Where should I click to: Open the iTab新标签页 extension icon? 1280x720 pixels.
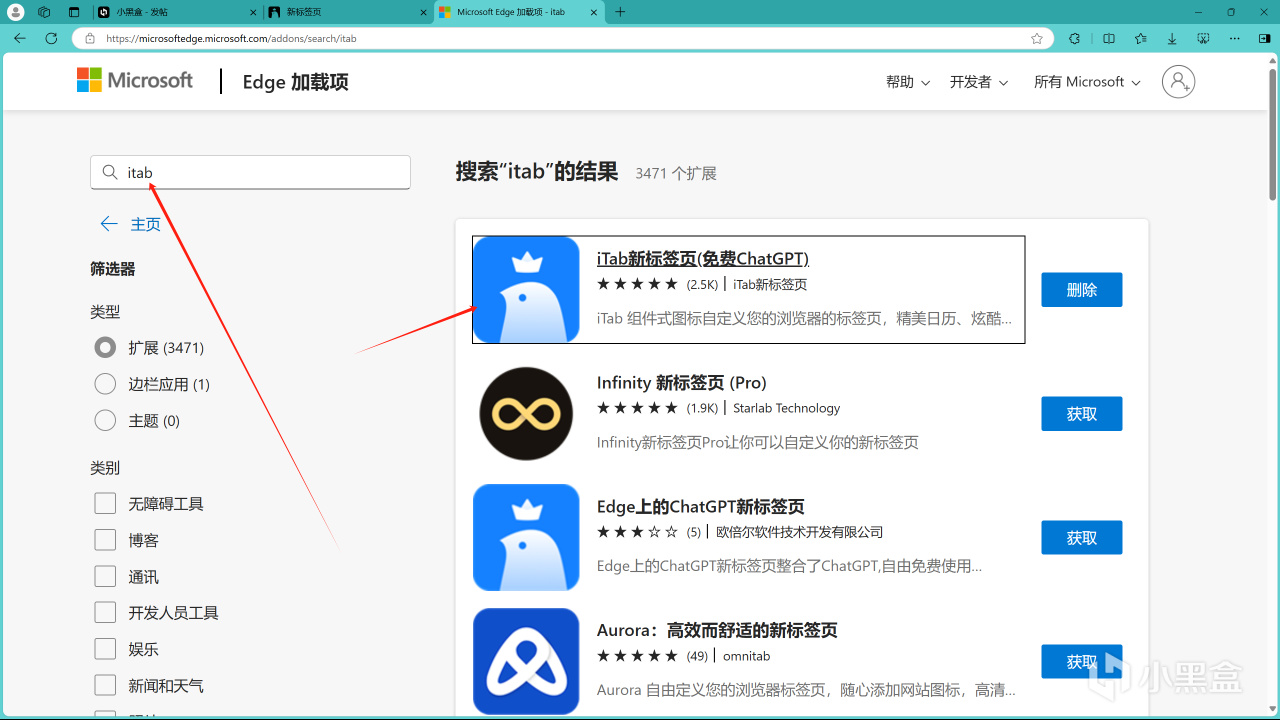[x=526, y=290]
